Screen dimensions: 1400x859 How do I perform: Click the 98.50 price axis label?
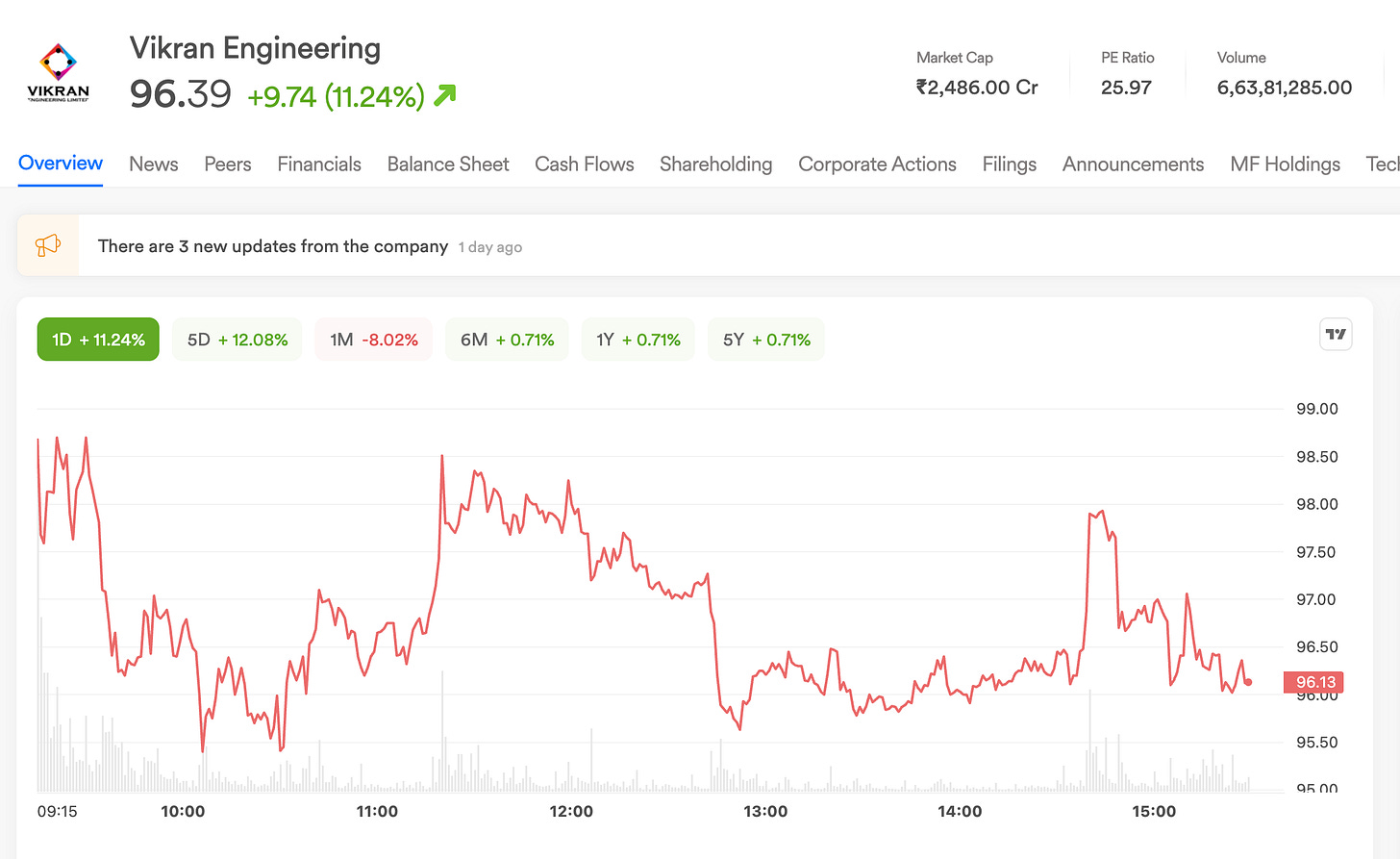point(1317,457)
